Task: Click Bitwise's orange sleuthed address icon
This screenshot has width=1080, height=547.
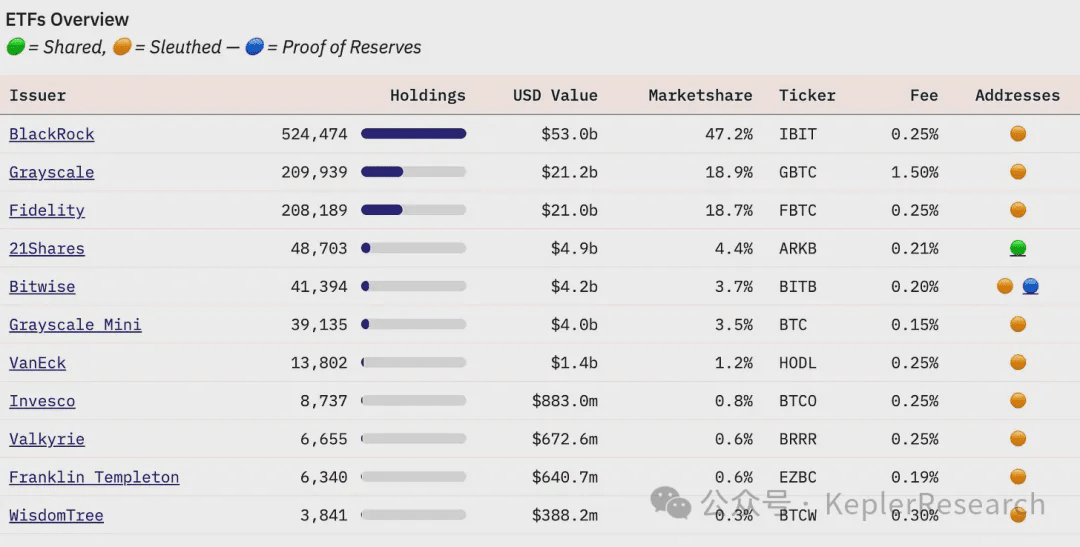Action: coord(1005,286)
